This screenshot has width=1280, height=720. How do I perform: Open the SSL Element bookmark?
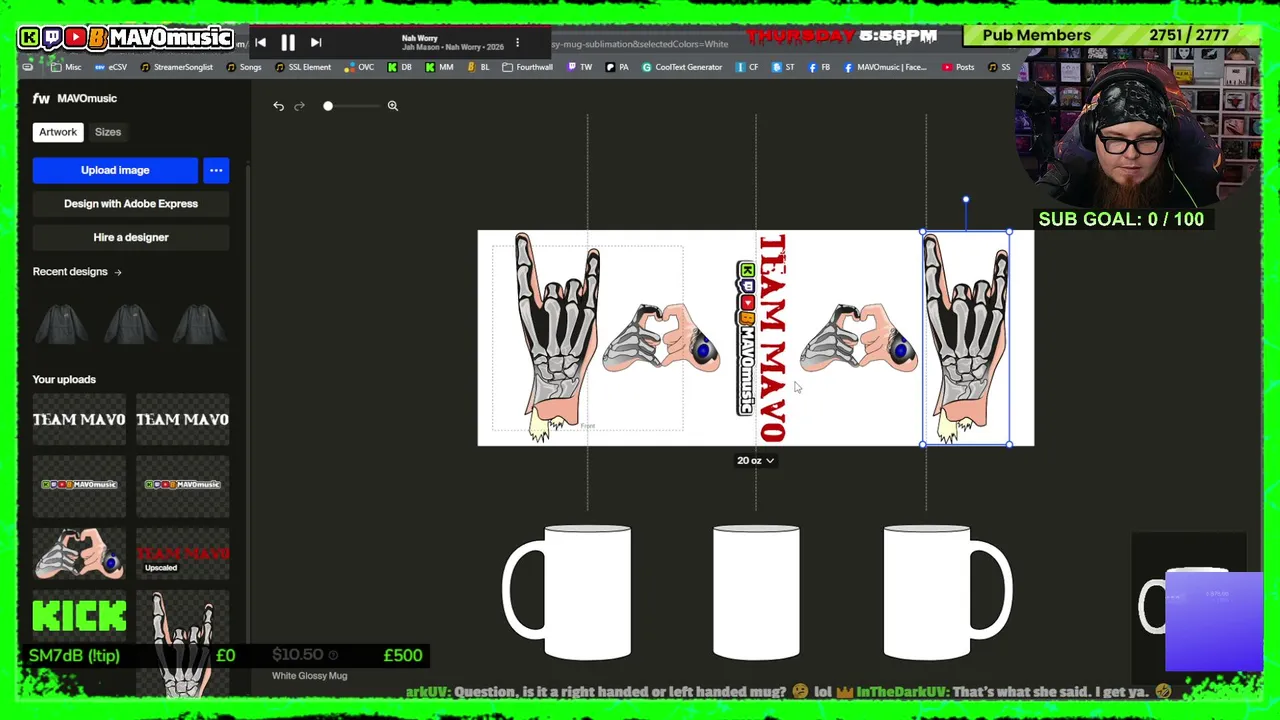303,68
